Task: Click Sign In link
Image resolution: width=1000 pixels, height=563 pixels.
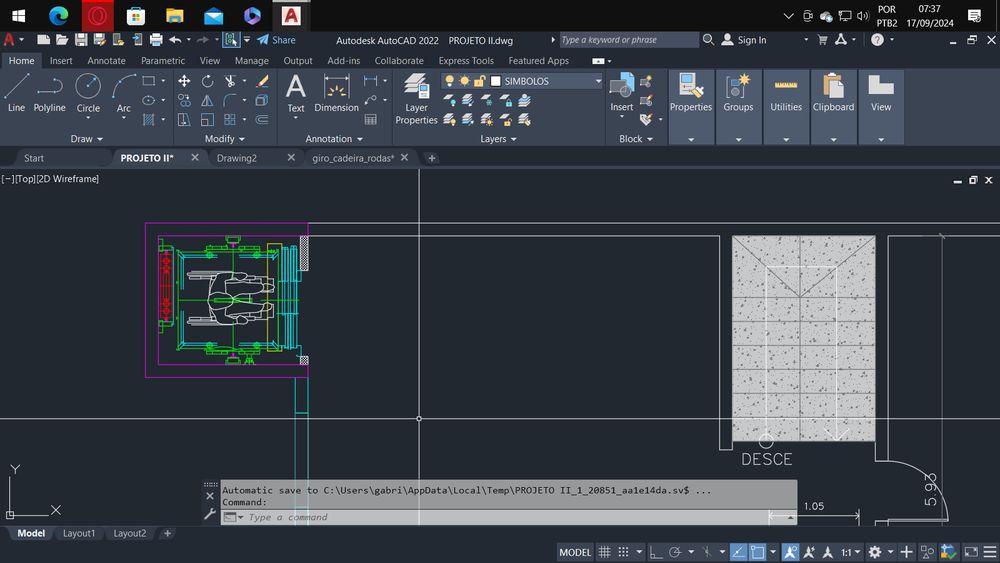Action: tap(751, 40)
